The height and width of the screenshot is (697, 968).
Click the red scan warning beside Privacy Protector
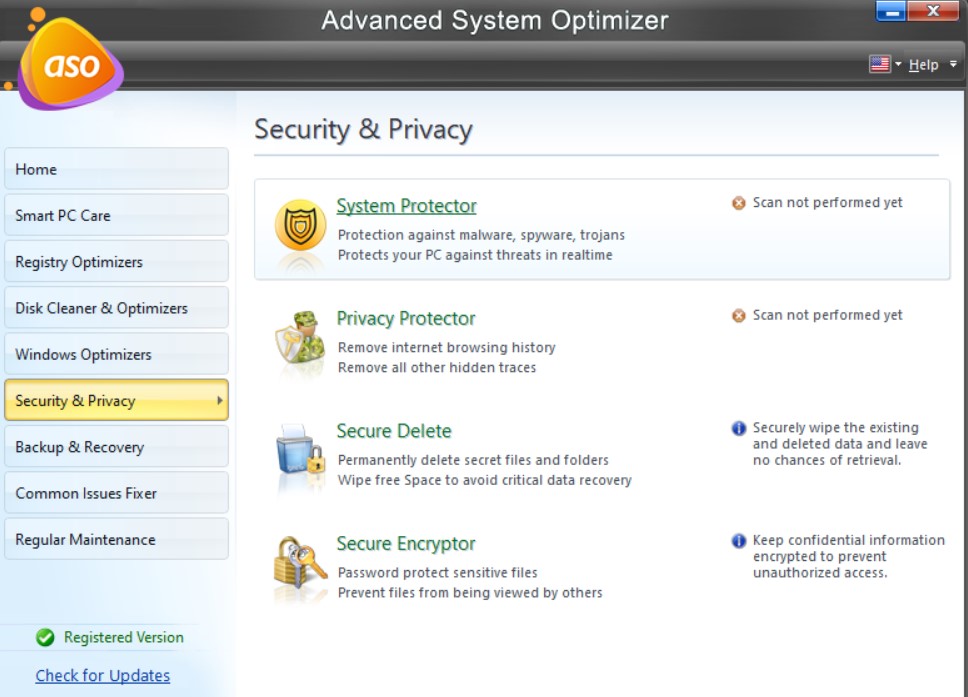[x=736, y=314]
